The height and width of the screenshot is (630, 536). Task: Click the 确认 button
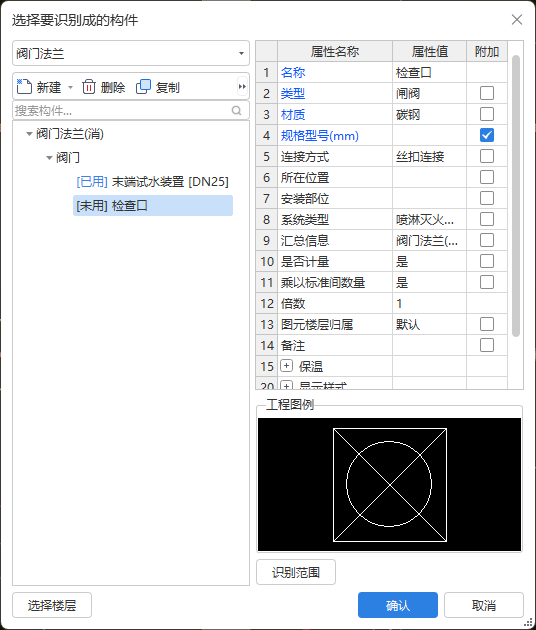[x=397, y=605]
